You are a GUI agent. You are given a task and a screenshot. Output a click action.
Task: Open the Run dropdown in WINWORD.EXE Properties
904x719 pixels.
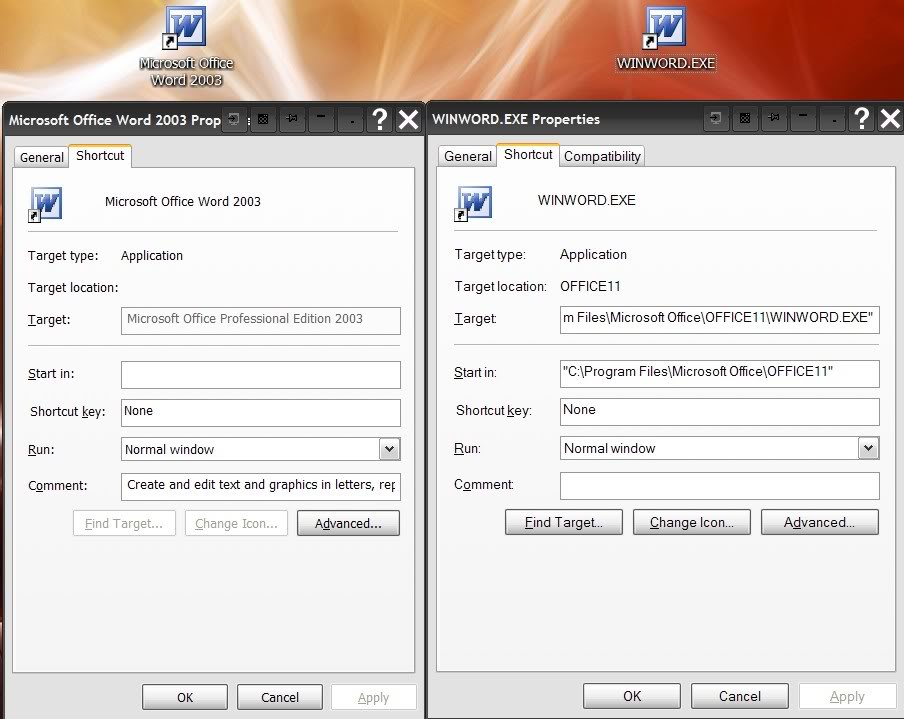868,448
